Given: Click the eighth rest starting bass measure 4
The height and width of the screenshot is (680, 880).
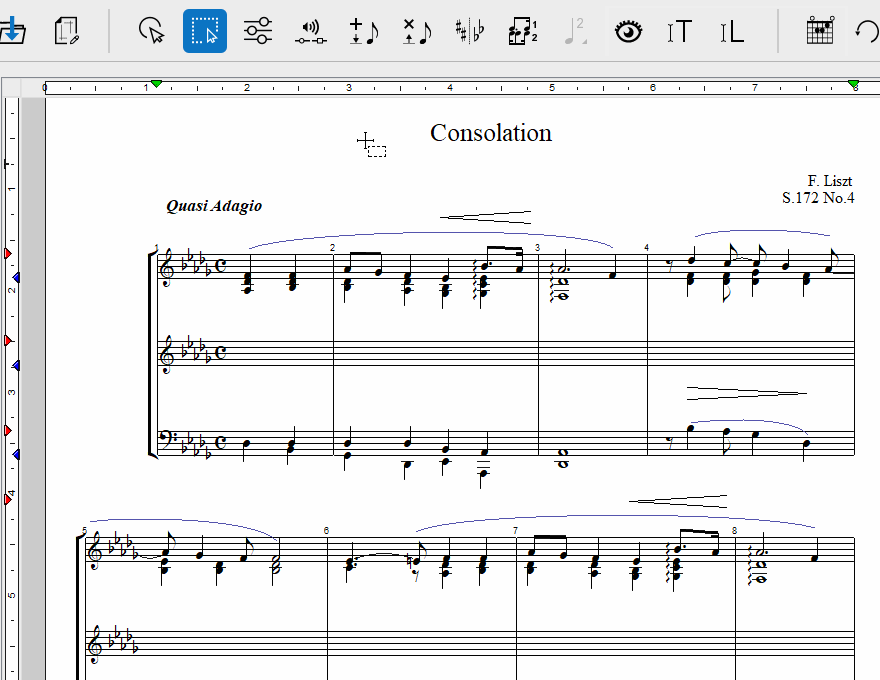Looking at the screenshot, I should (x=671, y=443).
